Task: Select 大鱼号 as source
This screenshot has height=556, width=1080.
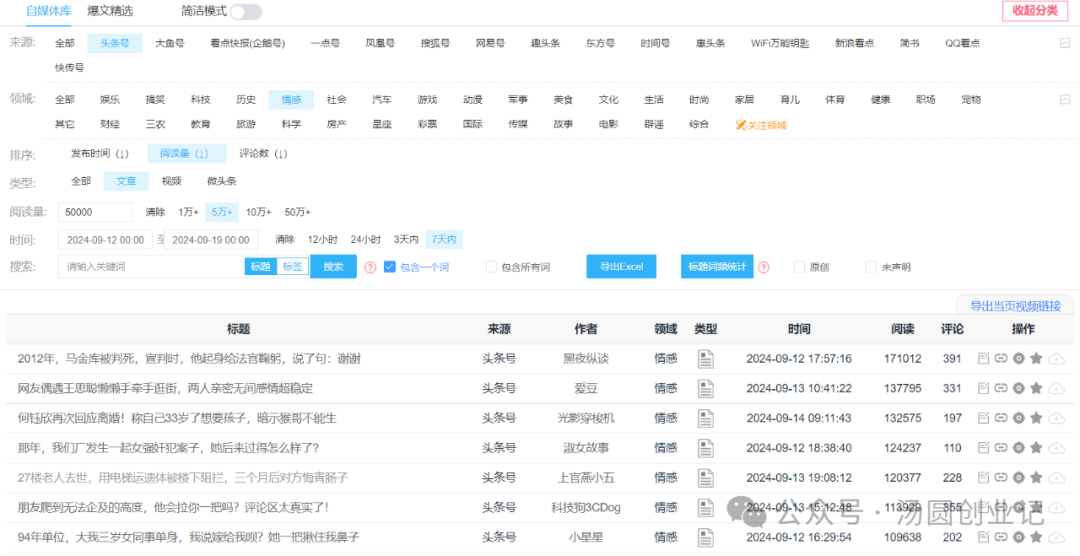Action: click(x=169, y=43)
